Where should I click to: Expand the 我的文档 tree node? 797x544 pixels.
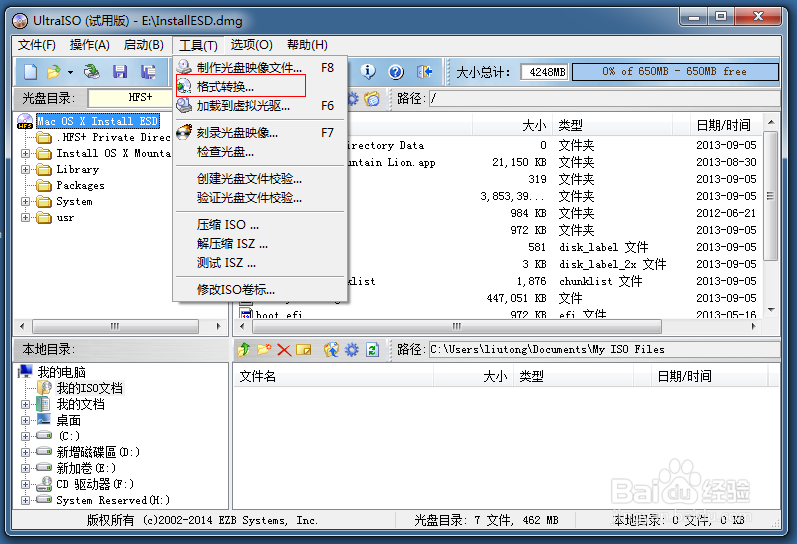coord(25,405)
